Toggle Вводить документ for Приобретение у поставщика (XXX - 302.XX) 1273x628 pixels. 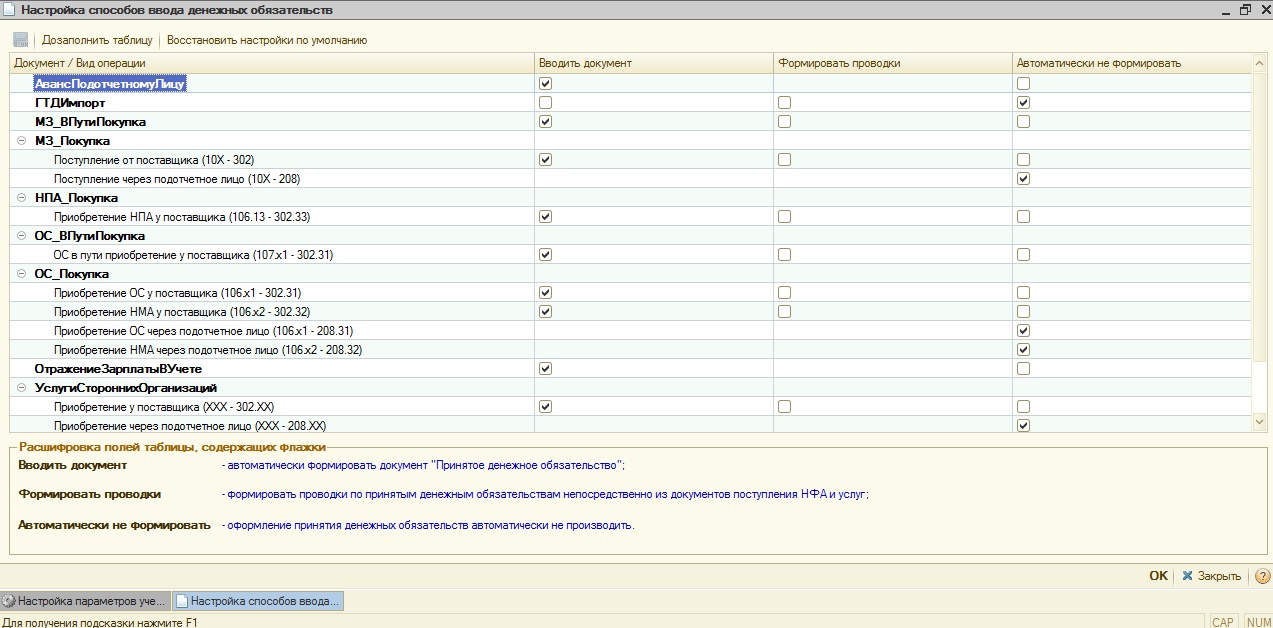click(545, 407)
